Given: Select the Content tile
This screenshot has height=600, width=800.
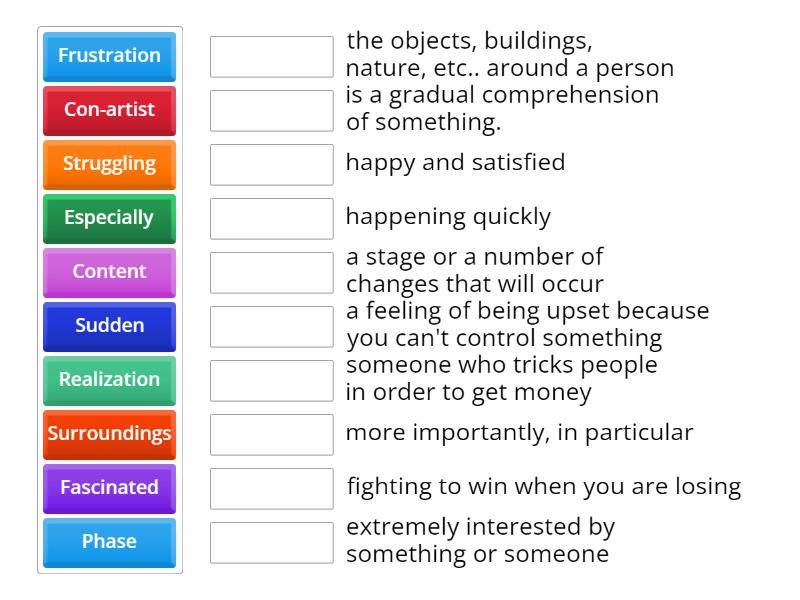Looking at the screenshot, I should click(109, 272).
